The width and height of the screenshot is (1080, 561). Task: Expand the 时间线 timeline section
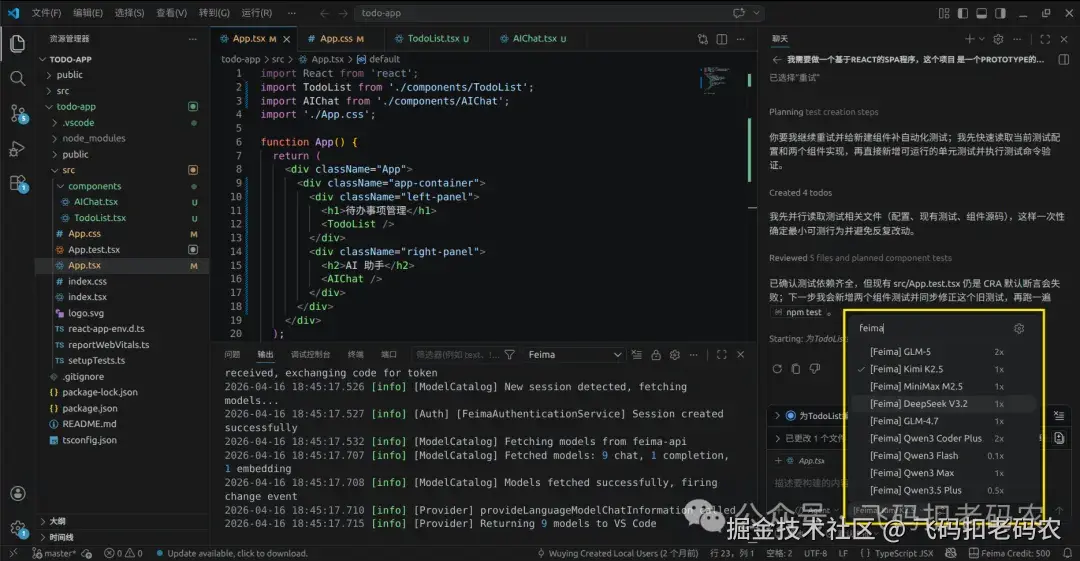point(61,537)
